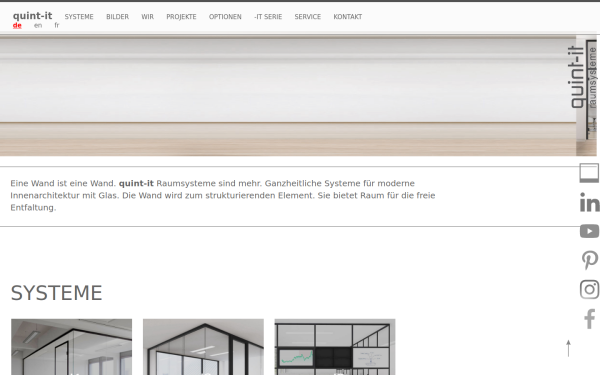Screen dimensions: 600x375
Task: Open the WIR menu item
Action: (x=147, y=17)
